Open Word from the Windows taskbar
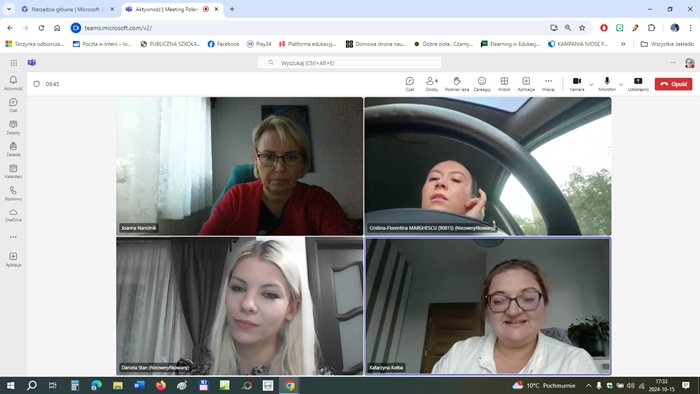700x394 pixels. point(139,386)
